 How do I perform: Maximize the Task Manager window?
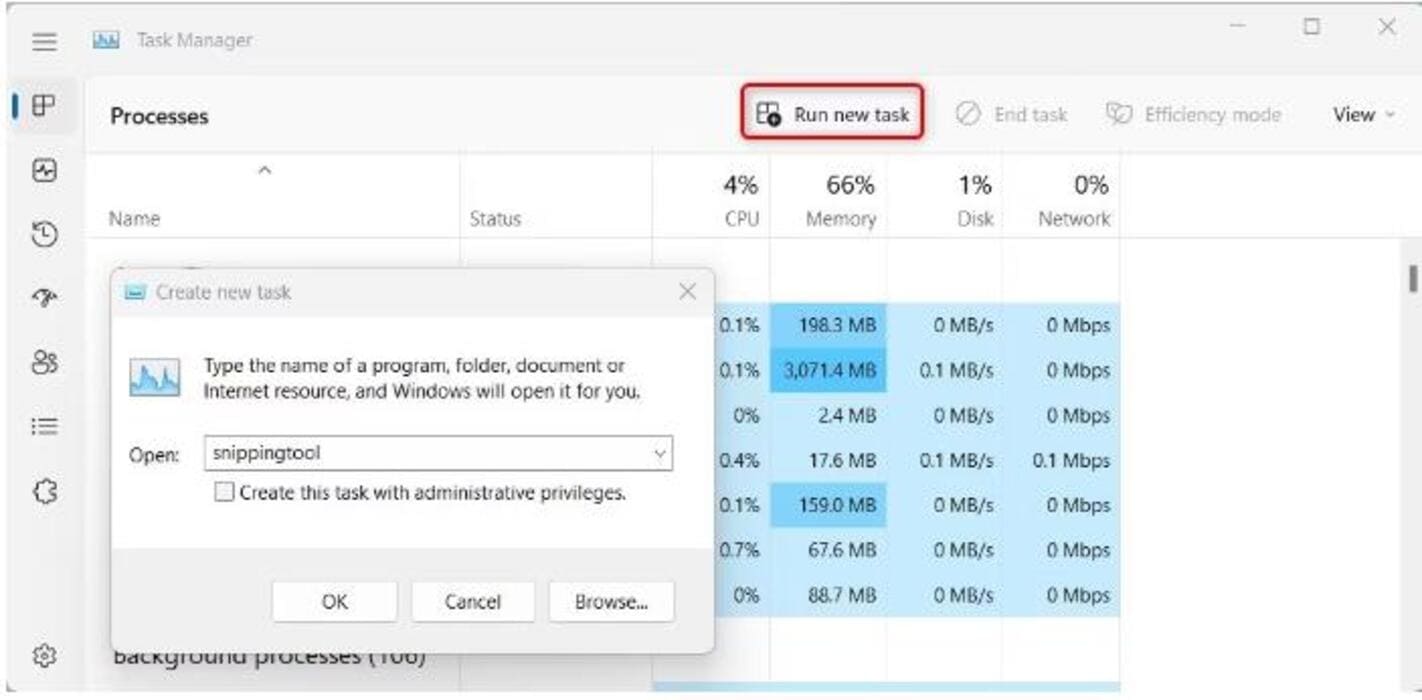pyautogui.click(x=1311, y=28)
